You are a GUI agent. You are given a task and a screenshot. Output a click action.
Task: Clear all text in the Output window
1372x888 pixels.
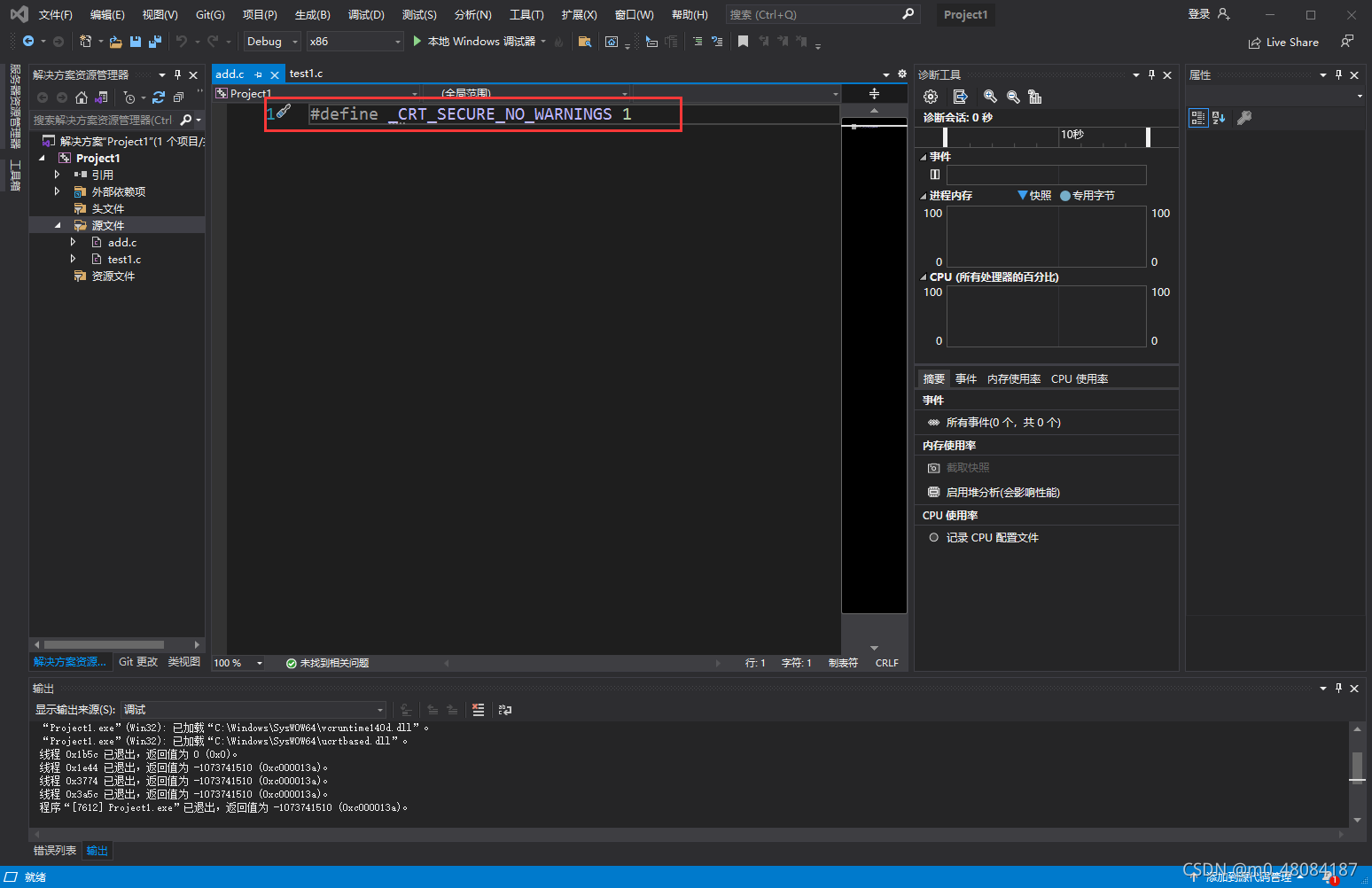pos(479,710)
